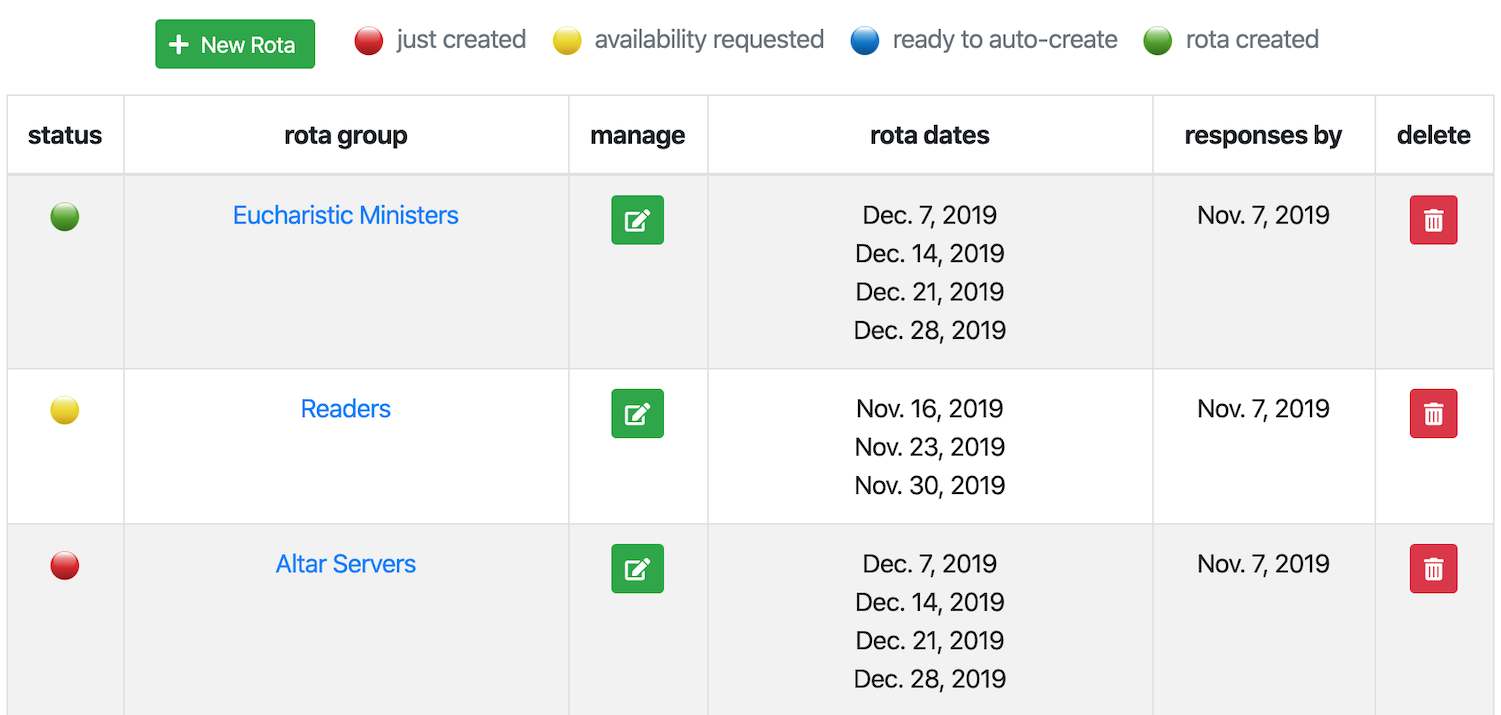The height and width of the screenshot is (715, 1501).
Task: Click yellow status dot for Readers
Action: tap(65, 410)
